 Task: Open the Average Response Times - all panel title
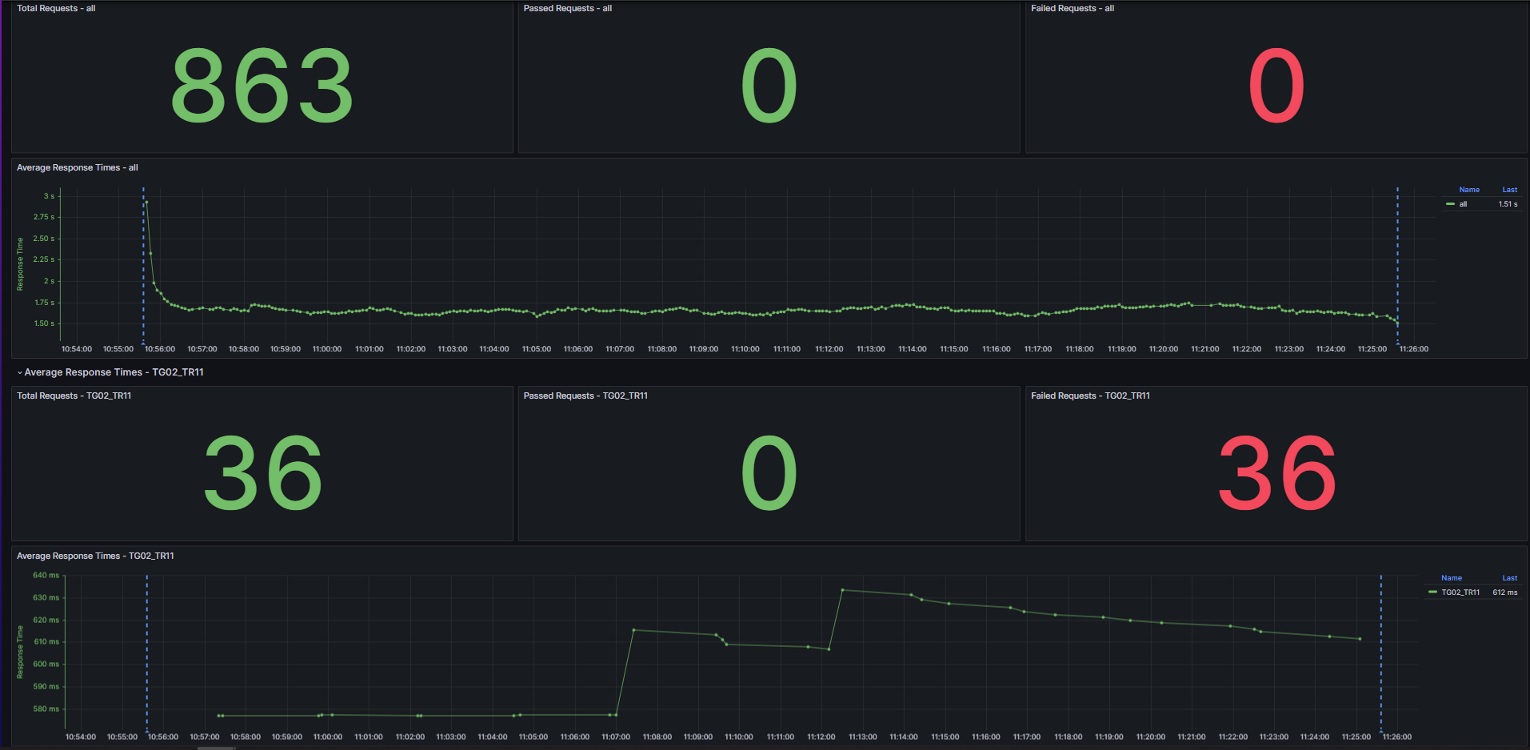click(x=77, y=167)
